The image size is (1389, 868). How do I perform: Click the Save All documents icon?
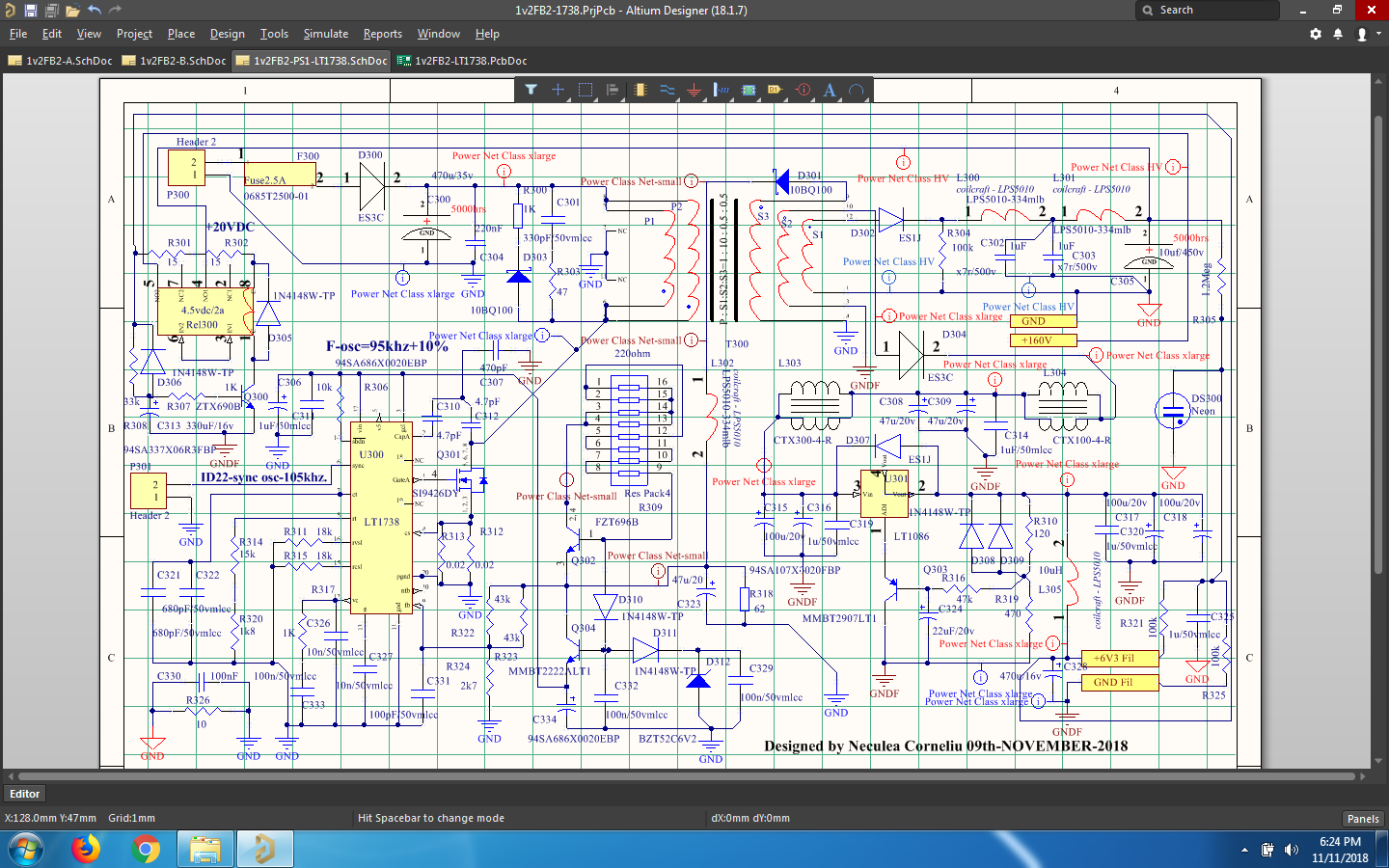pyautogui.click(x=51, y=11)
